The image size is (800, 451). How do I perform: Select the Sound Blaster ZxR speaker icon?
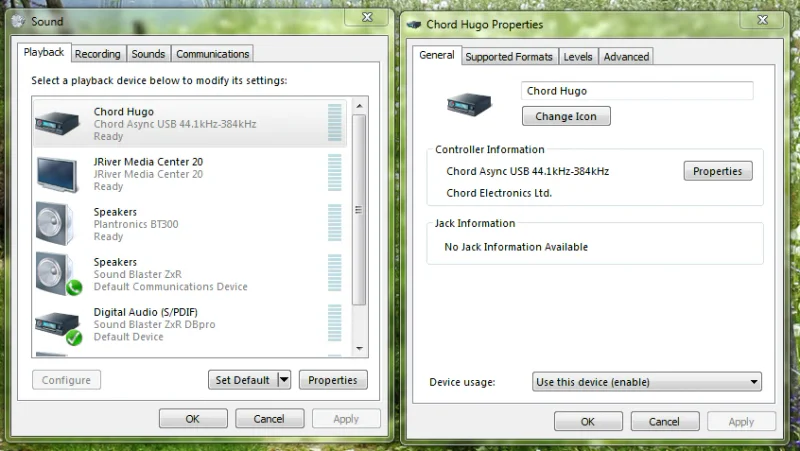tap(59, 274)
